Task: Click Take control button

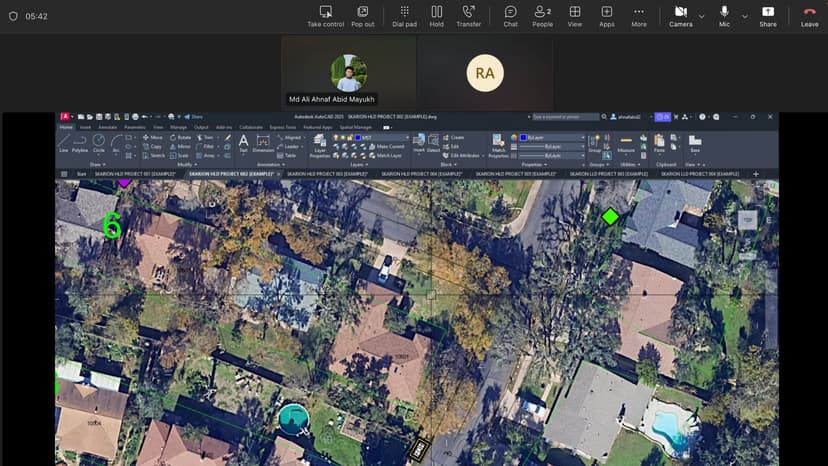Action: pyautogui.click(x=325, y=16)
